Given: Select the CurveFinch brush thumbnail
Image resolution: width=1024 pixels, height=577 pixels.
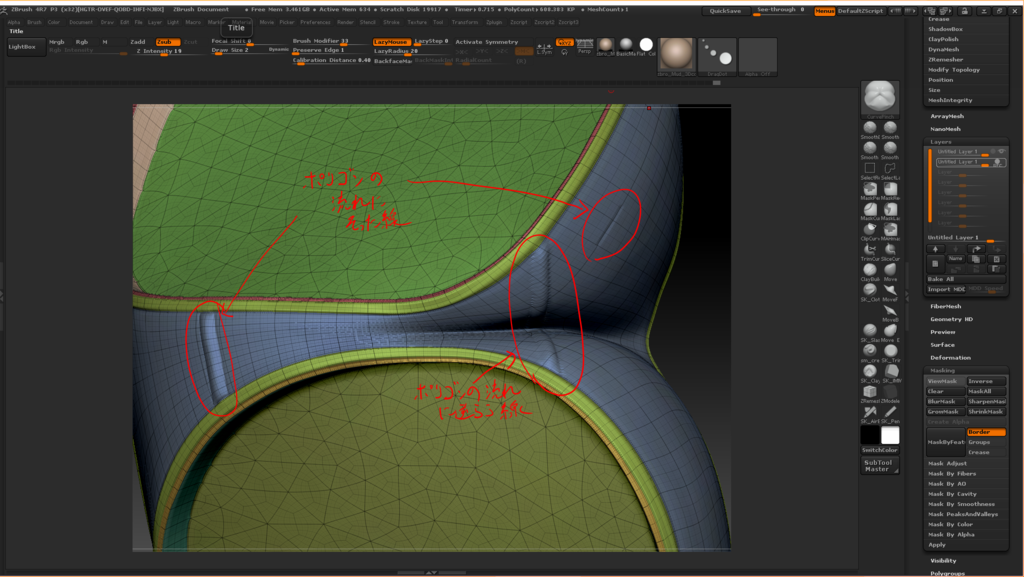Looking at the screenshot, I should pyautogui.click(x=880, y=98).
